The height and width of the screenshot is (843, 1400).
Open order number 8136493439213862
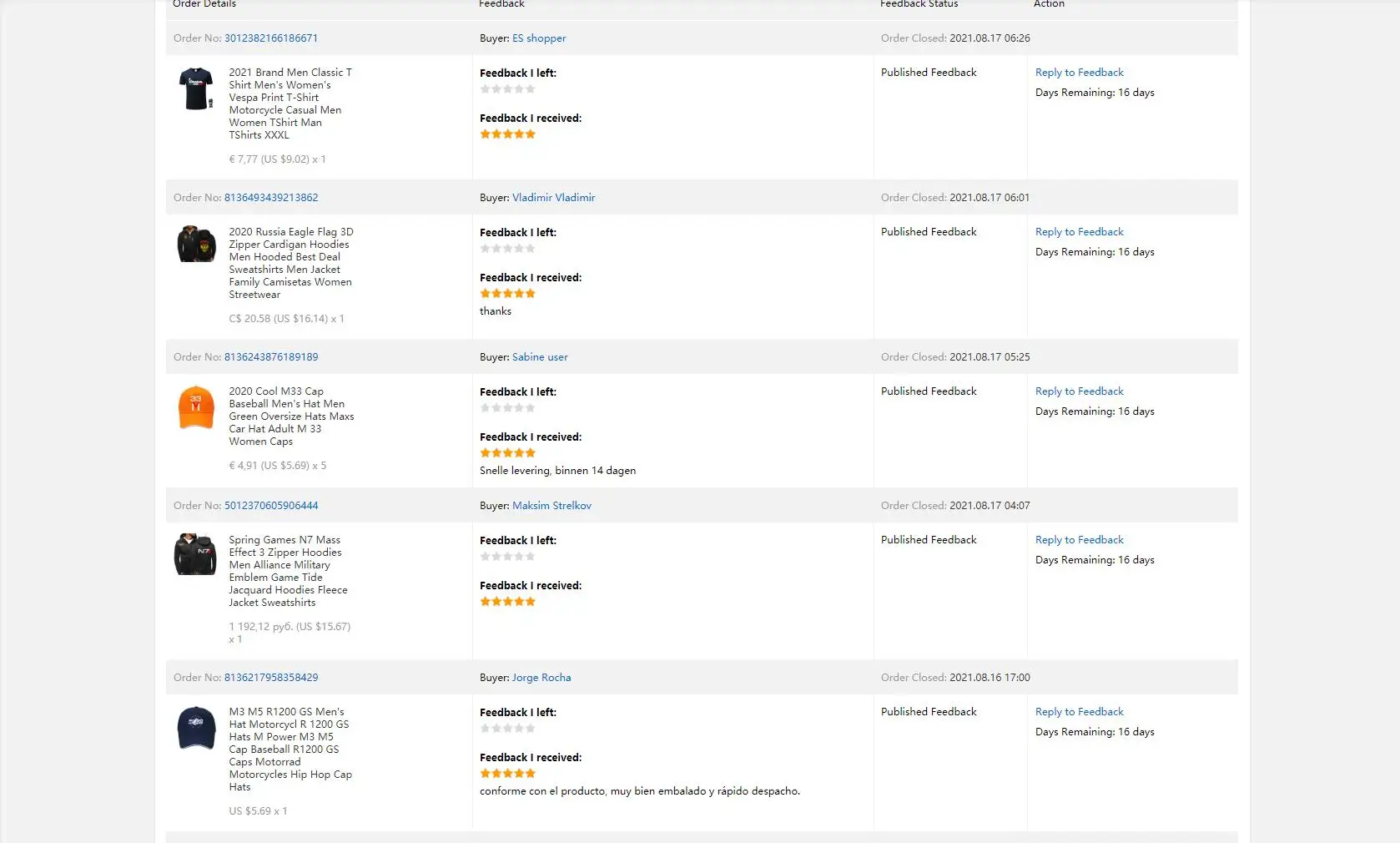(270, 198)
